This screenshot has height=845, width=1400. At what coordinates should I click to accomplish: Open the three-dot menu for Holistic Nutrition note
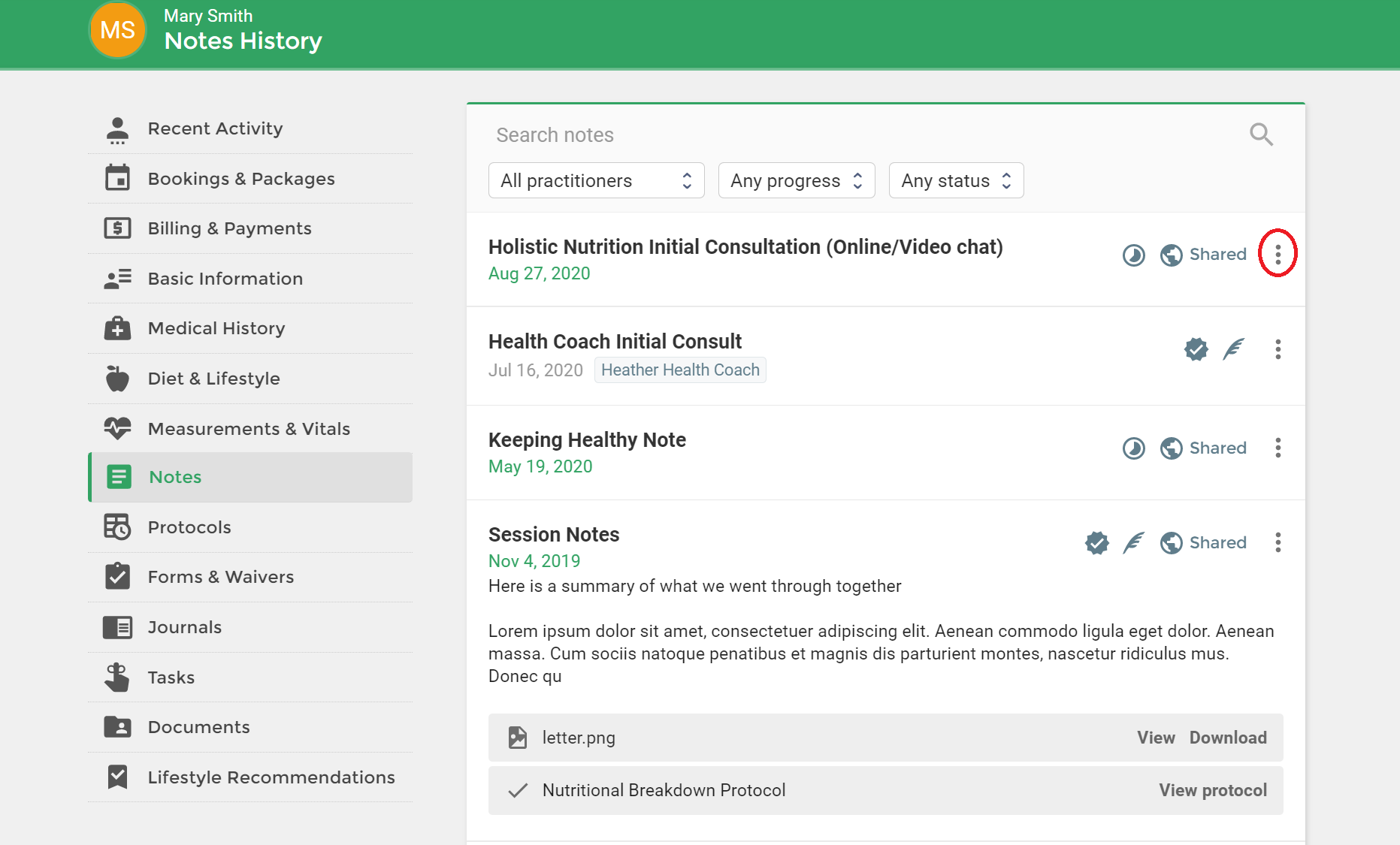click(x=1278, y=255)
